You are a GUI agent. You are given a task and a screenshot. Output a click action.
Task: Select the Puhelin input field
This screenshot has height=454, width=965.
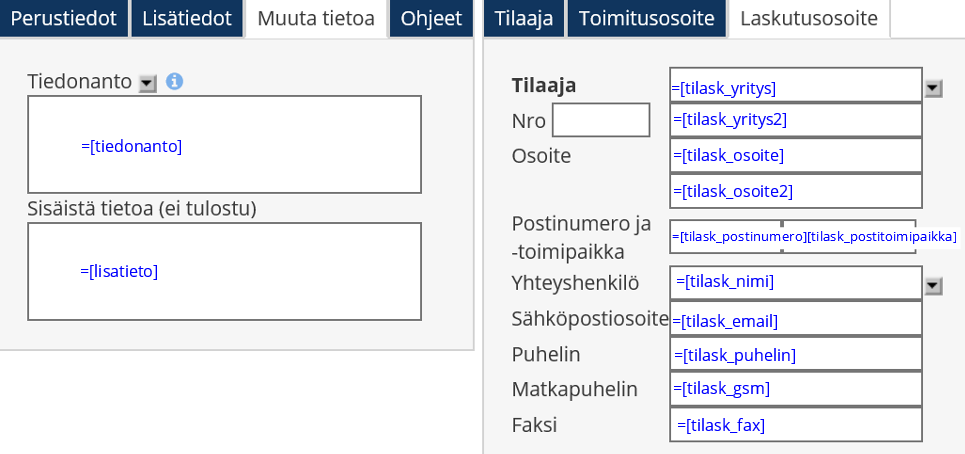(795, 355)
